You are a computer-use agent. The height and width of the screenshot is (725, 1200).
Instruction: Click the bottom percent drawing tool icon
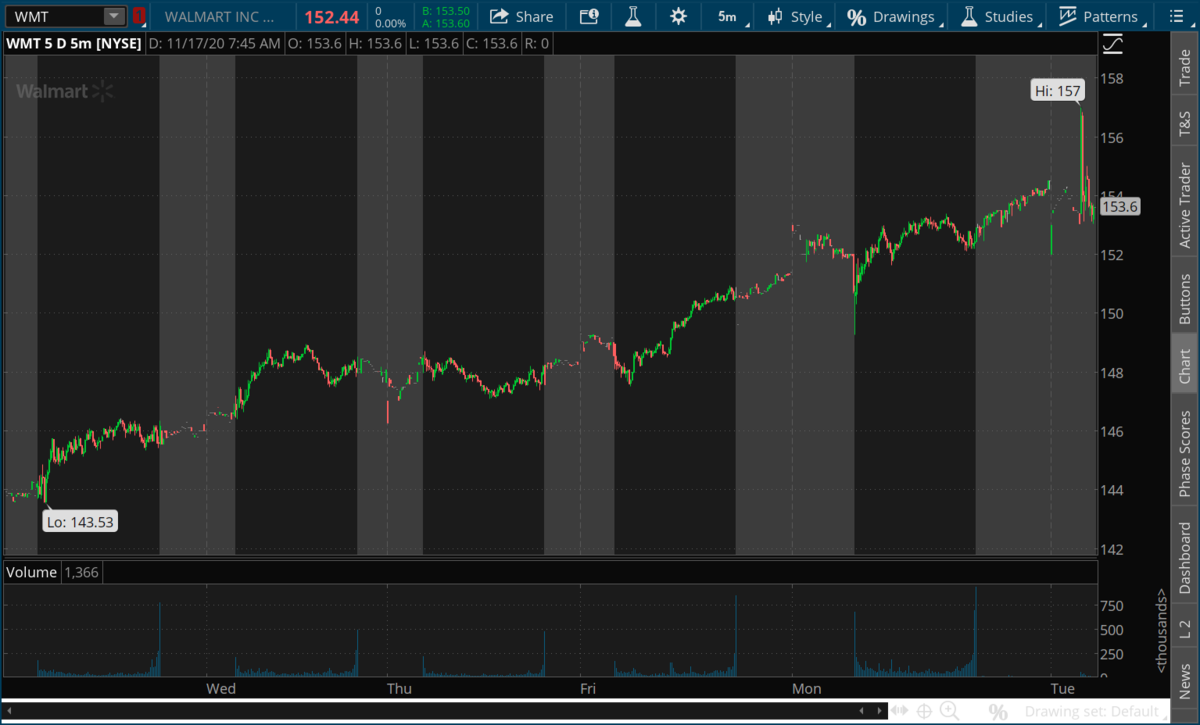[x=998, y=712]
